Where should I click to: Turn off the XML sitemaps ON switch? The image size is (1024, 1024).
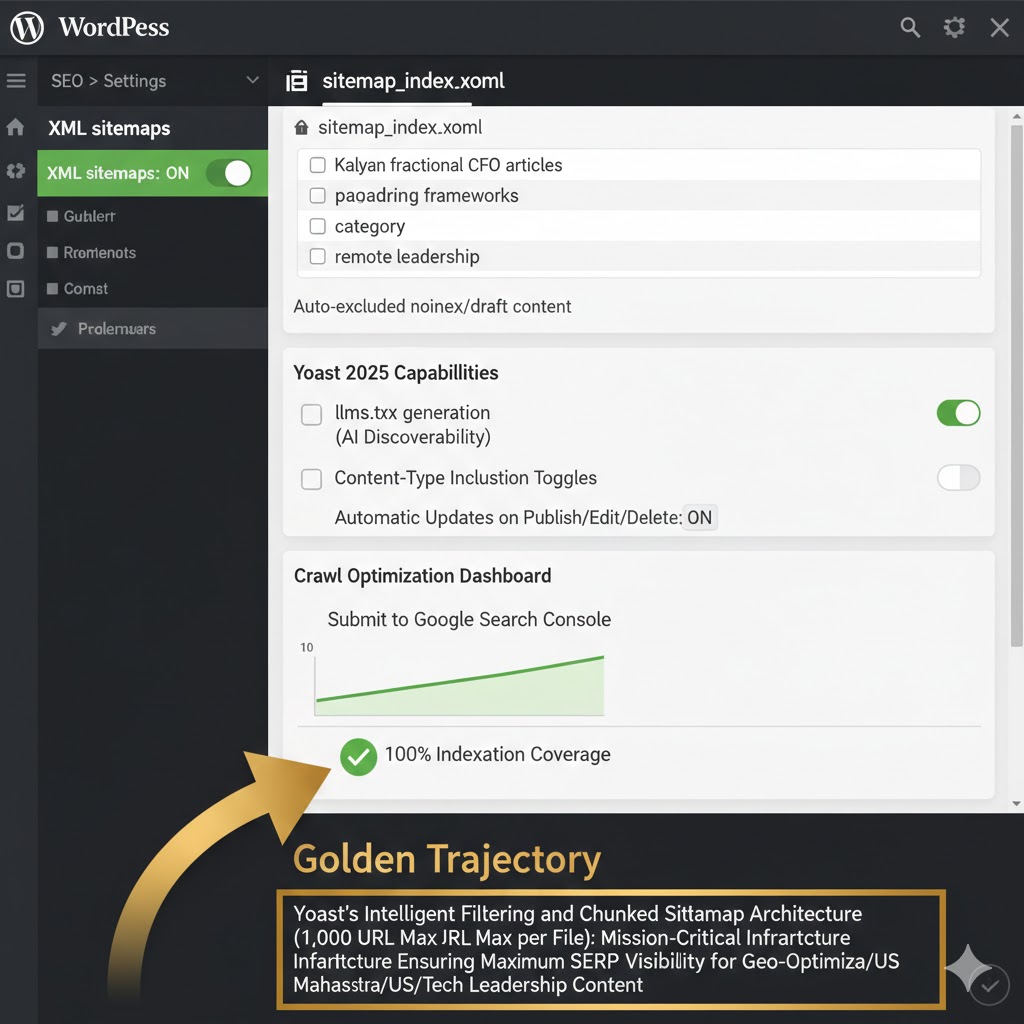229,173
